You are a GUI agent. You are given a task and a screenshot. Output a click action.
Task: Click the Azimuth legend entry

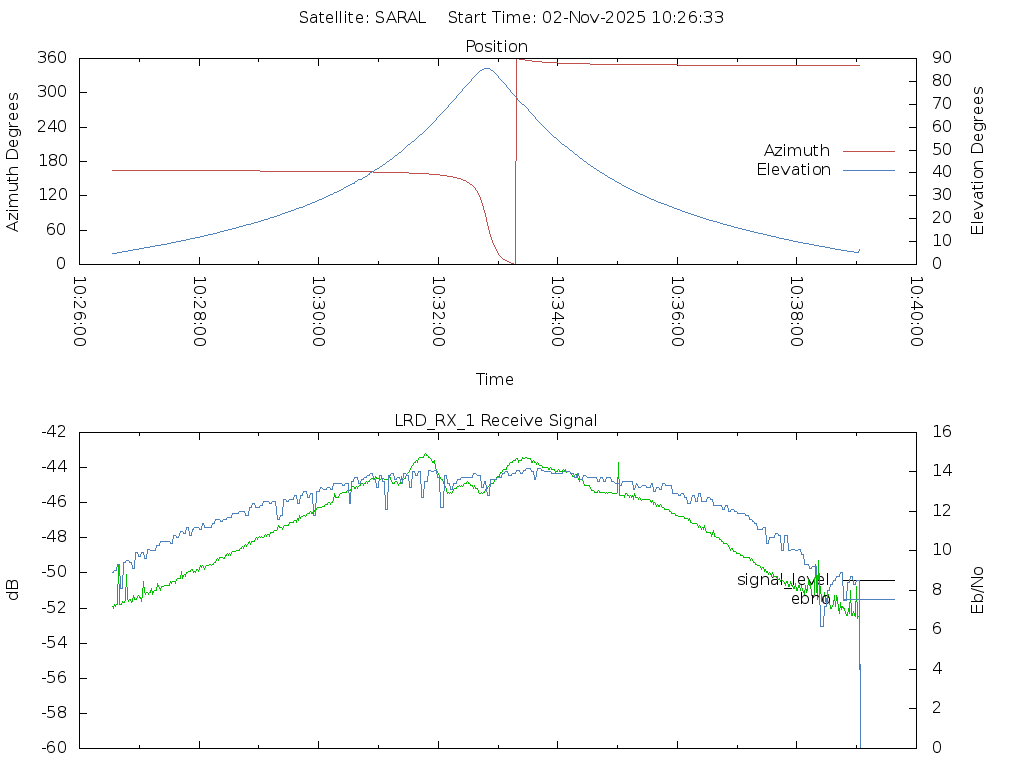(x=796, y=151)
